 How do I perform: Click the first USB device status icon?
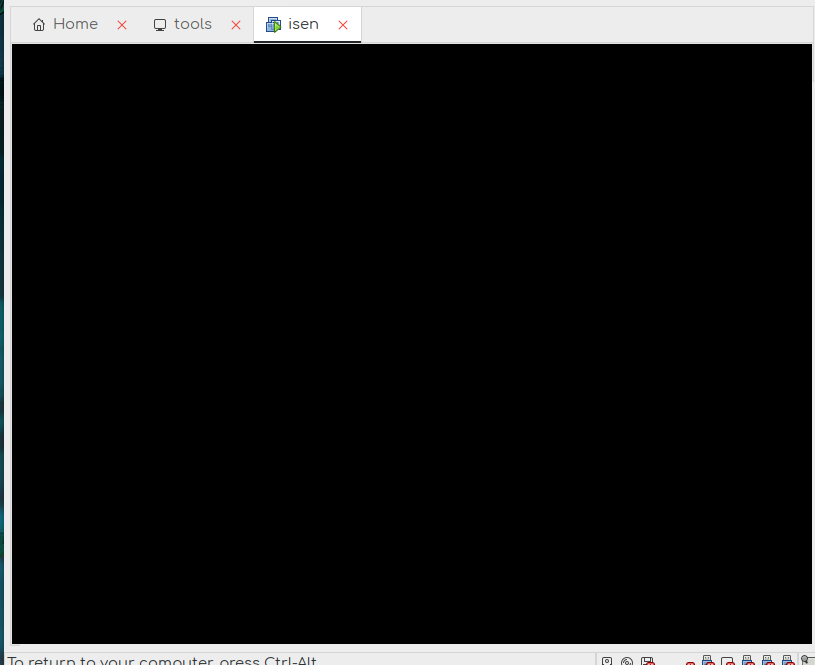click(x=708, y=661)
